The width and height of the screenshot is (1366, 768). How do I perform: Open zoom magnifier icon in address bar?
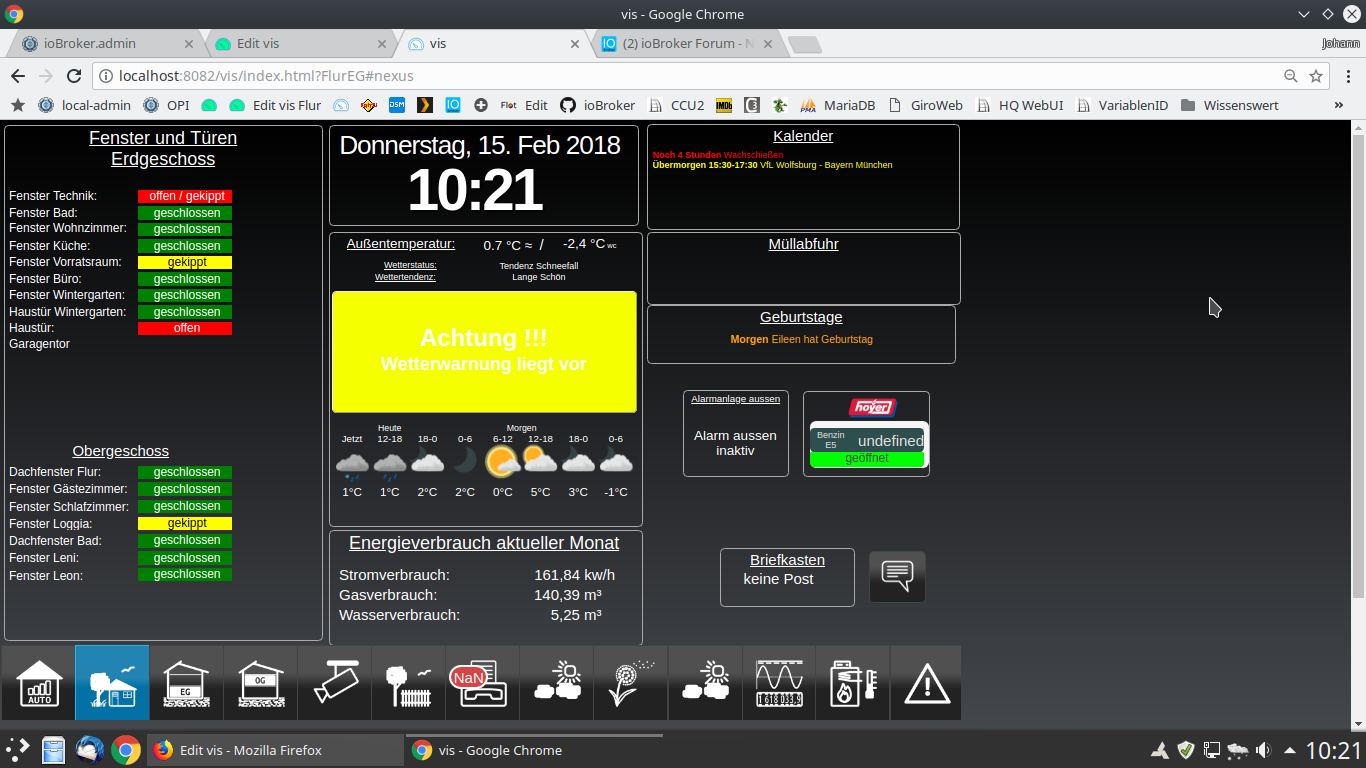click(x=1291, y=76)
